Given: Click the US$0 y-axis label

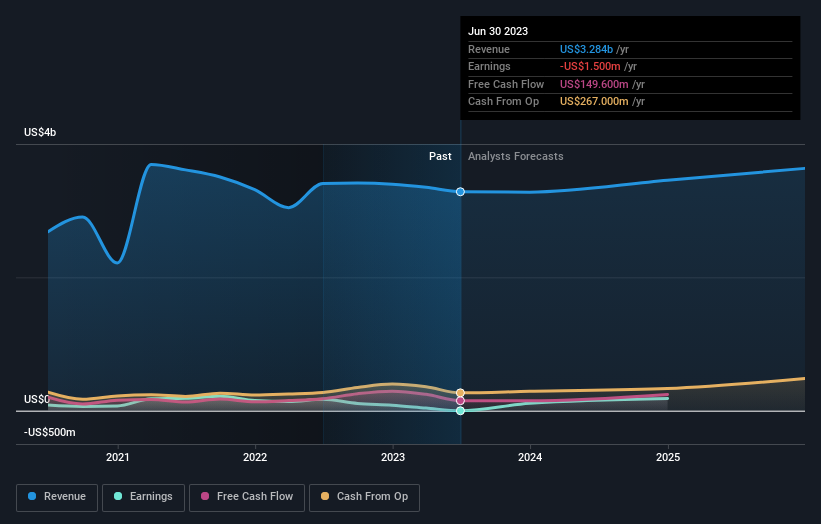Looking at the screenshot, I should pyautogui.click(x=37, y=399).
